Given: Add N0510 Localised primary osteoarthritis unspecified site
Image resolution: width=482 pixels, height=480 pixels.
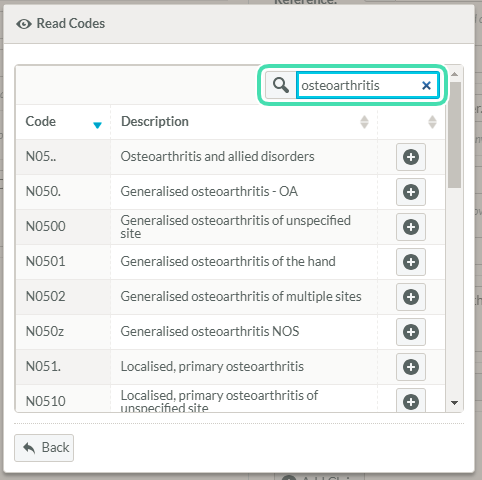Looking at the screenshot, I should pyautogui.click(x=411, y=400).
